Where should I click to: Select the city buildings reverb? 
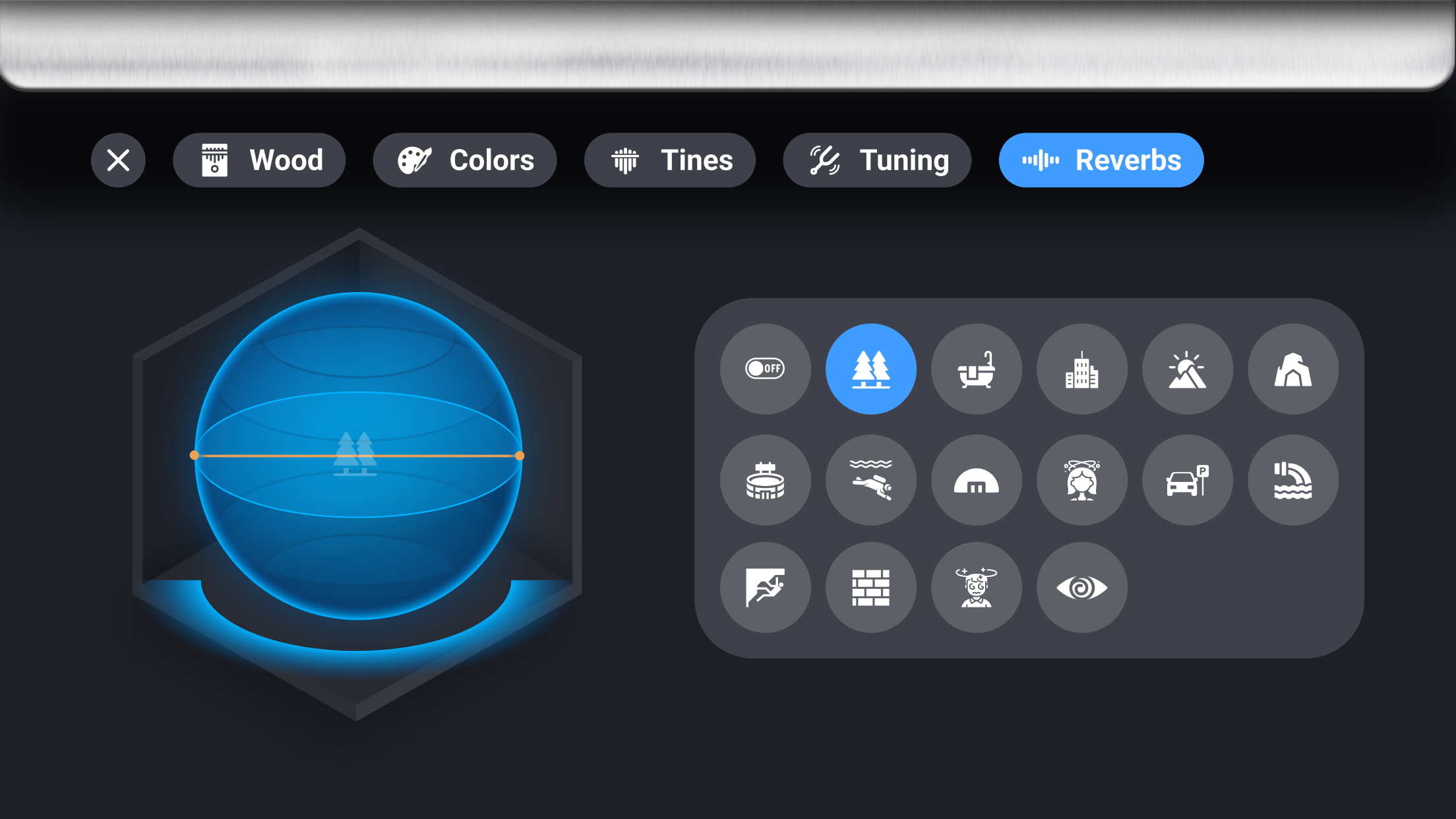(x=1081, y=369)
